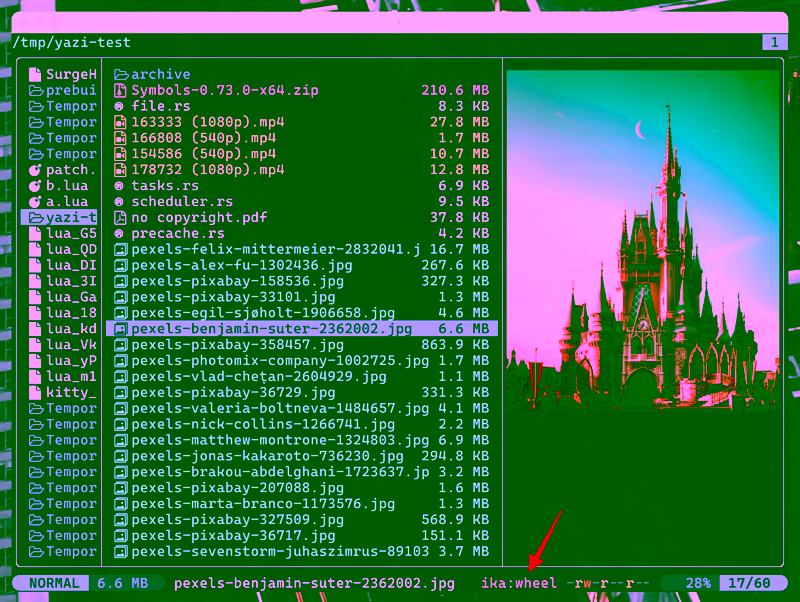Select pexels-sevenstorm-juhaszimrus-89103 file

(x=302, y=551)
